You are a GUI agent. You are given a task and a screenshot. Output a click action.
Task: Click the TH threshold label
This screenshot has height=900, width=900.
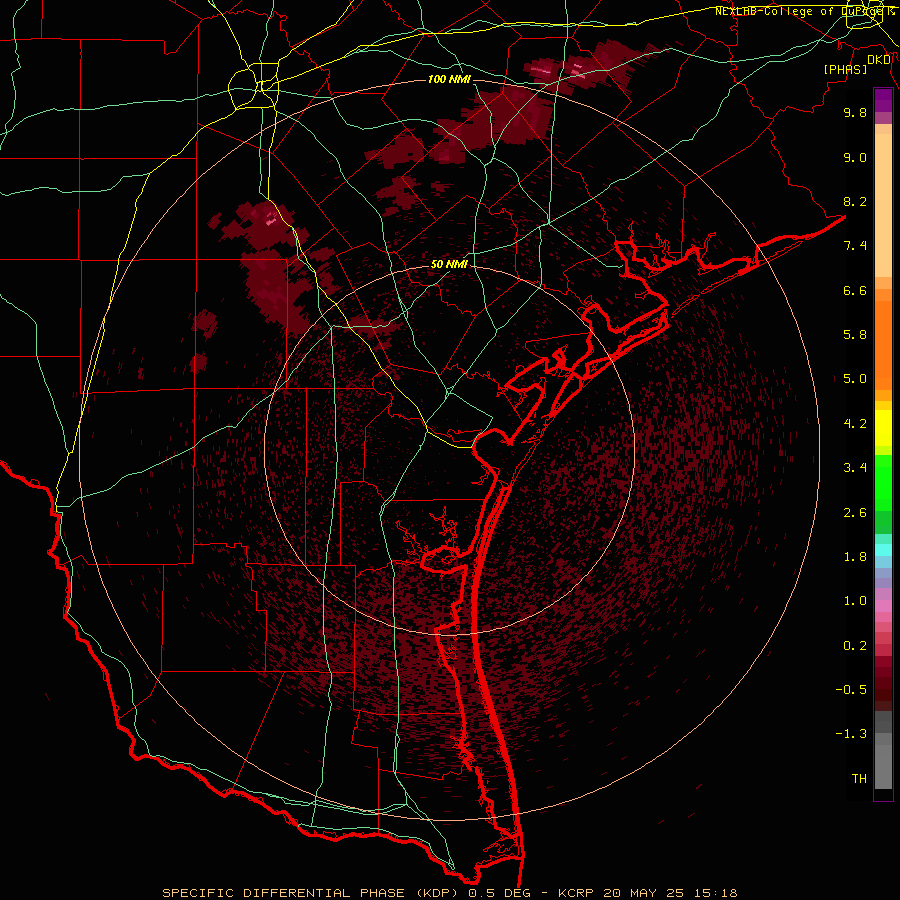tap(859, 779)
